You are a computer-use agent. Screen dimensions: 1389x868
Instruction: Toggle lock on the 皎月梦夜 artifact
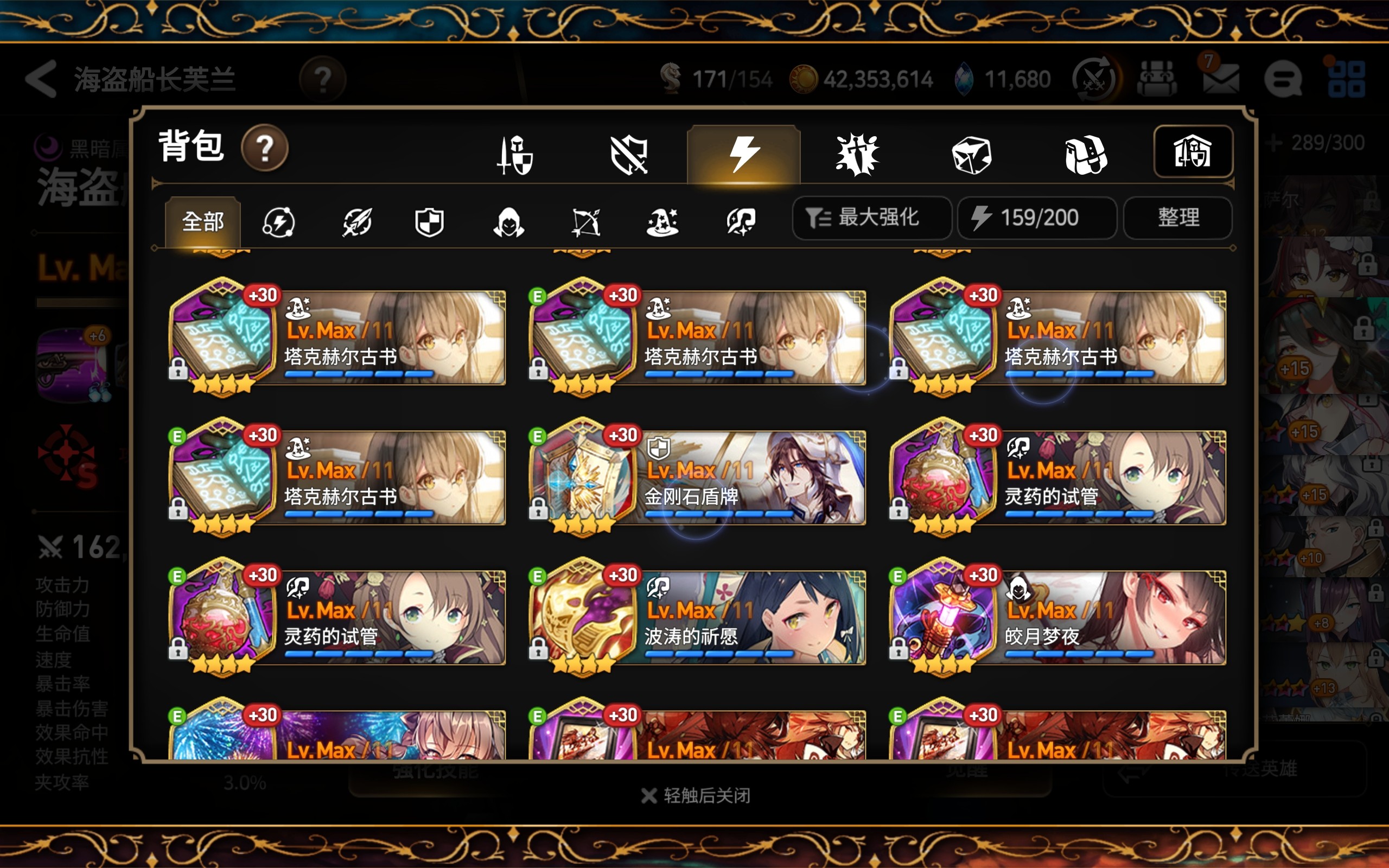899,649
